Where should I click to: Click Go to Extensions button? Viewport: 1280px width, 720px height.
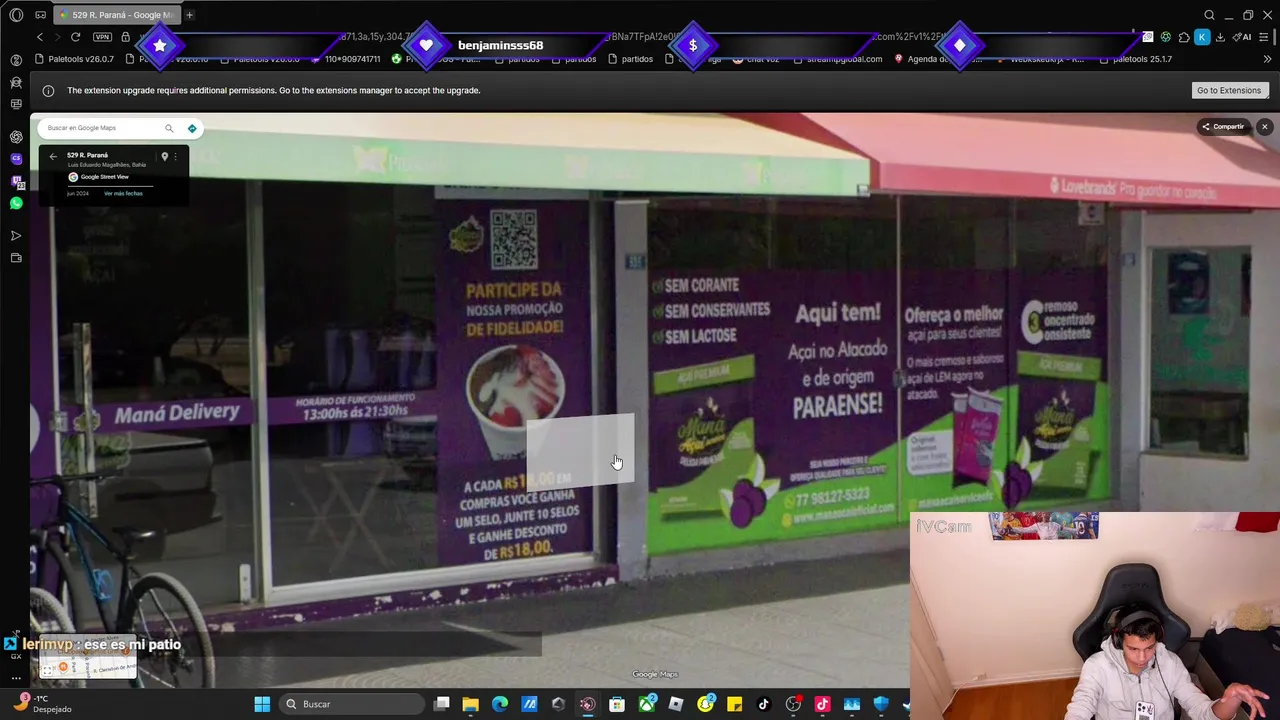(x=1229, y=90)
